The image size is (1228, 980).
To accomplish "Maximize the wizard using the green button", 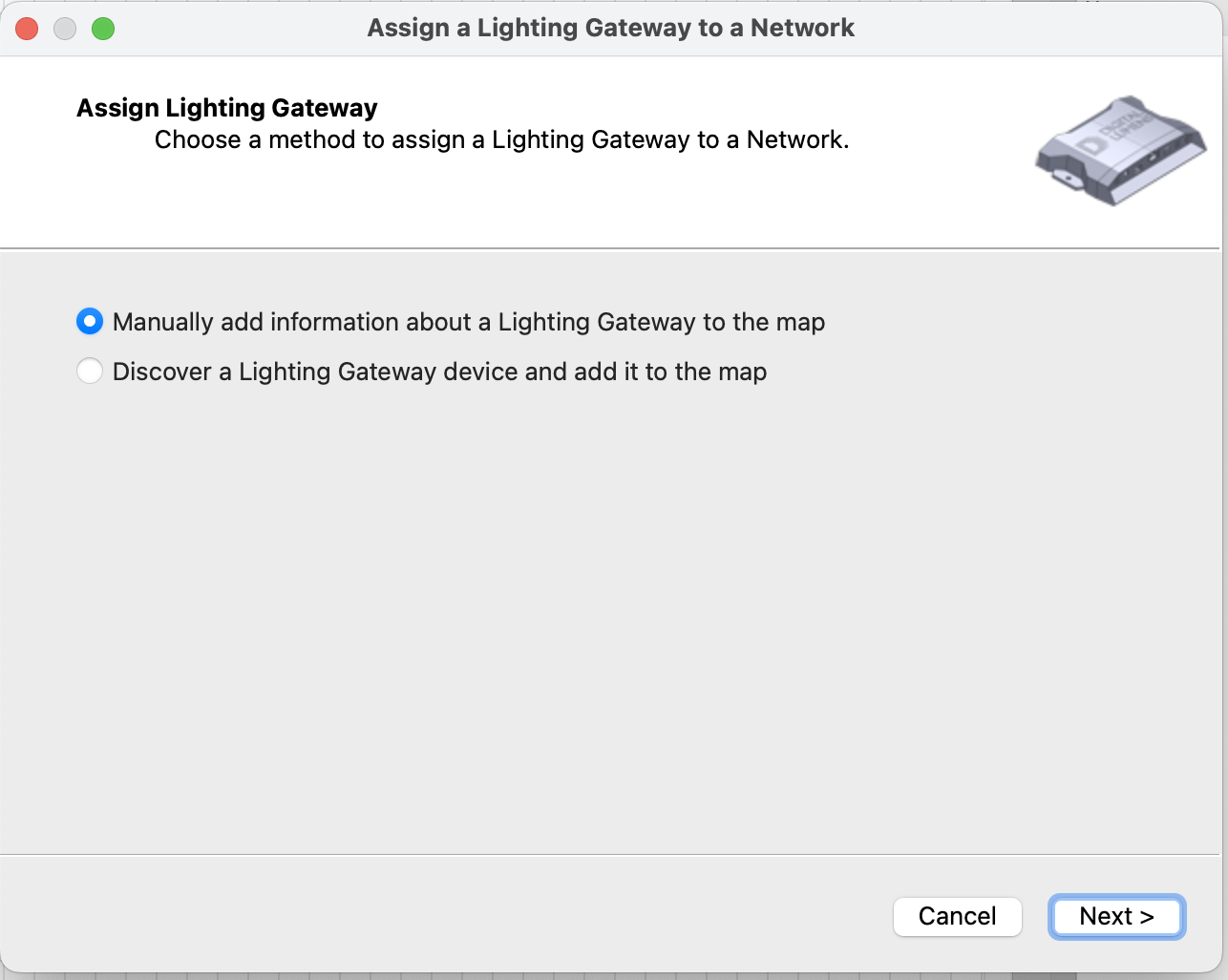I will click(103, 29).
